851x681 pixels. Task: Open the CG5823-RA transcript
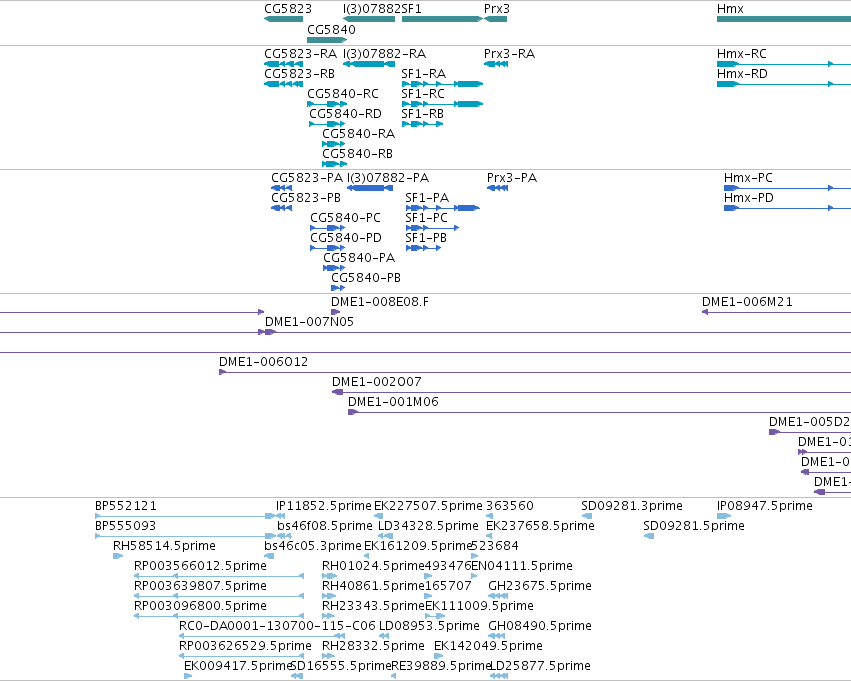click(x=283, y=64)
